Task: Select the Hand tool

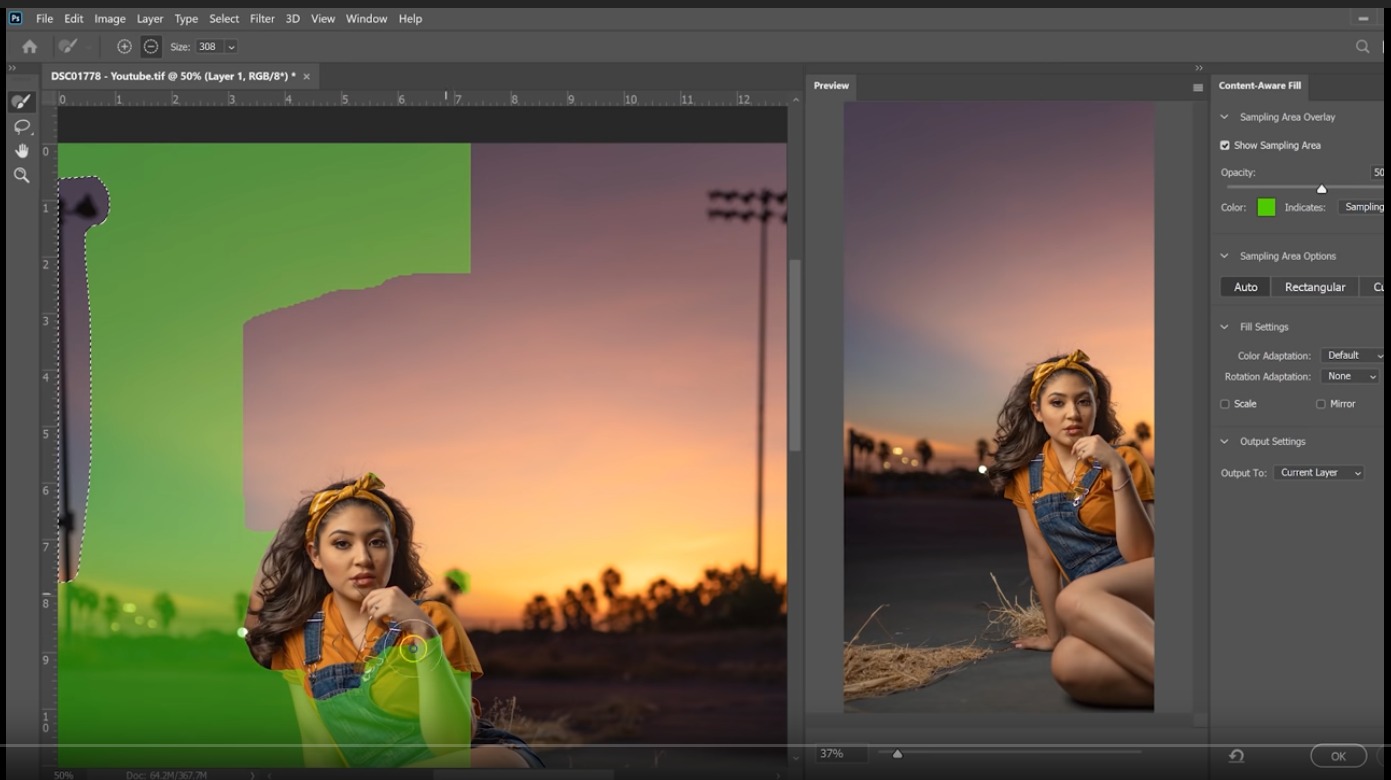Action: pyautogui.click(x=21, y=151)
